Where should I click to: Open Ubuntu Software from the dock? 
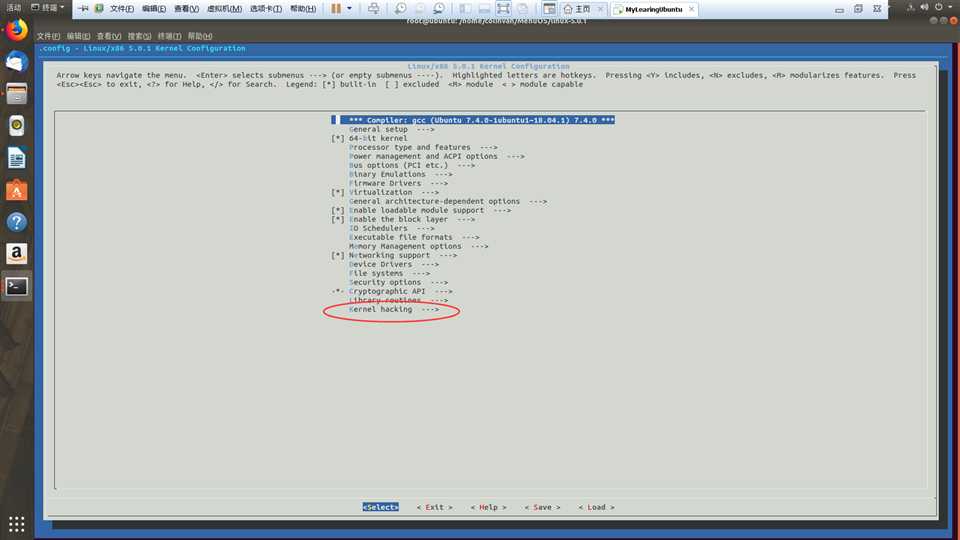point(17,190)
